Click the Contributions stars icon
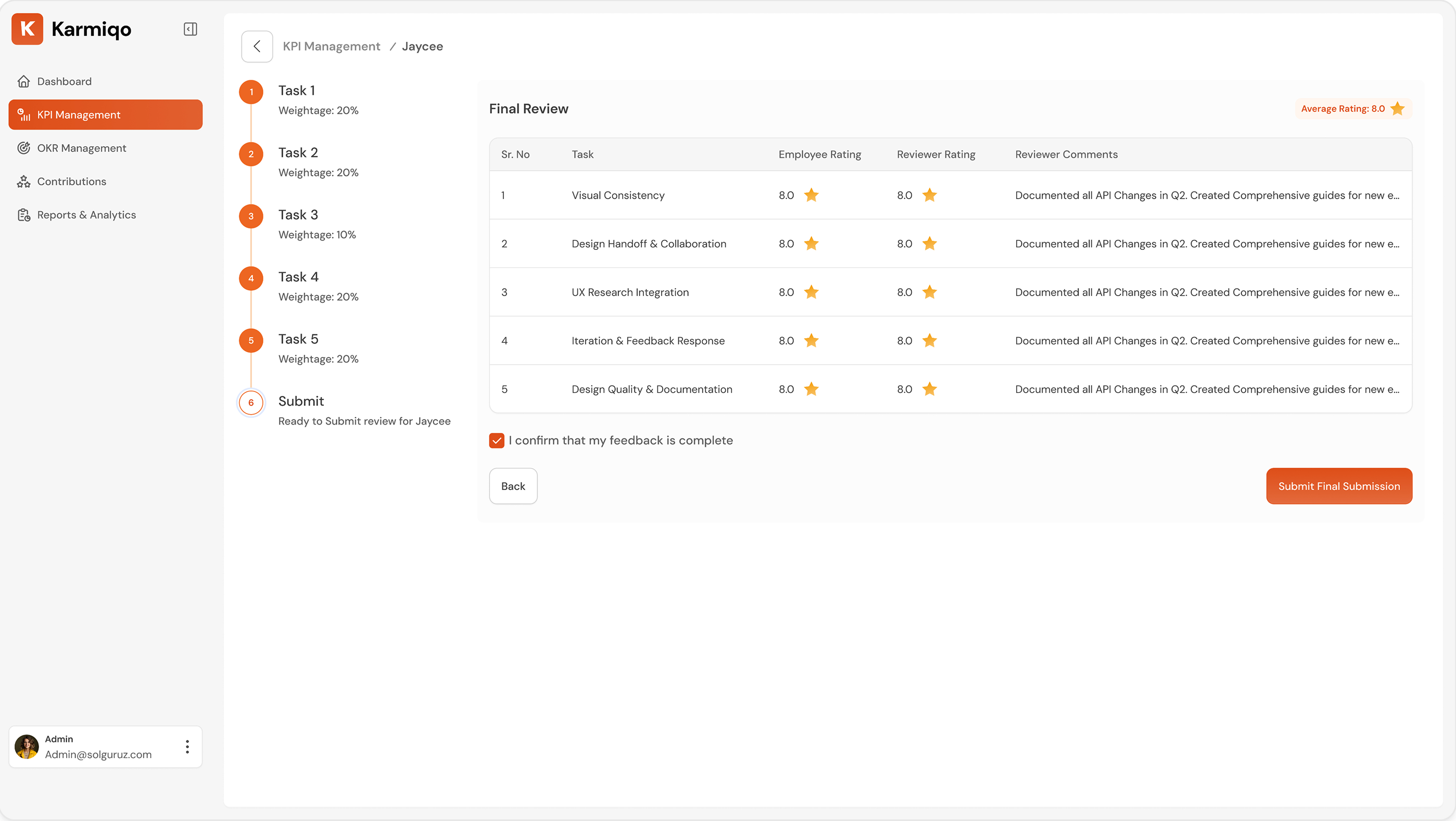Image resolution: width=1456 pixels, height=821 pixels. (23, 182)
